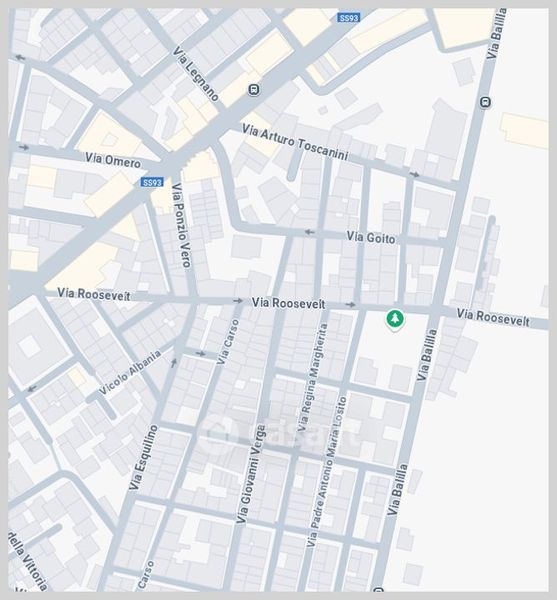The height and width of the screenshot is (600, 557).
Task: Click the Via Omero street label
Action: click(113, 160)
